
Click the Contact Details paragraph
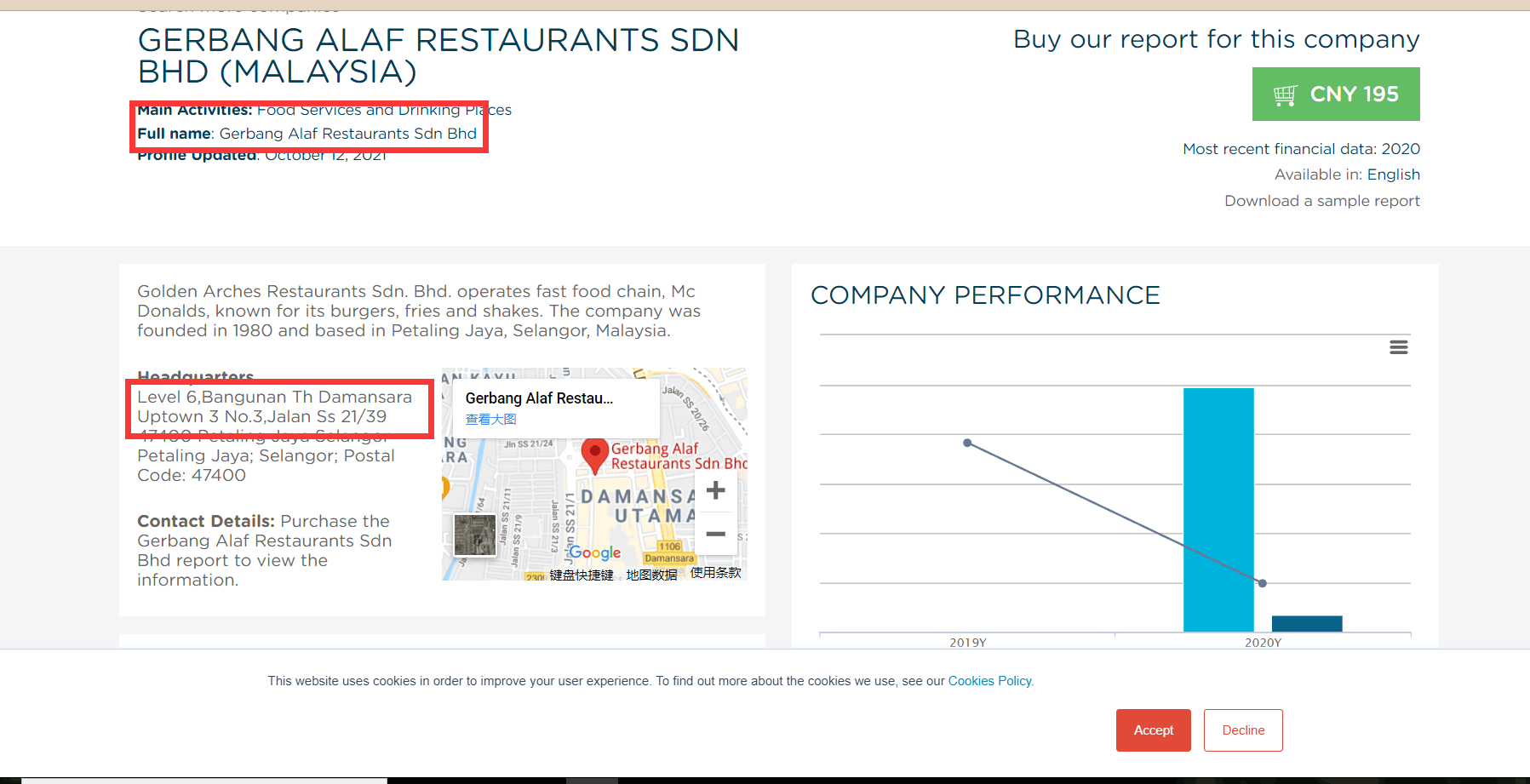pos(265,551)
